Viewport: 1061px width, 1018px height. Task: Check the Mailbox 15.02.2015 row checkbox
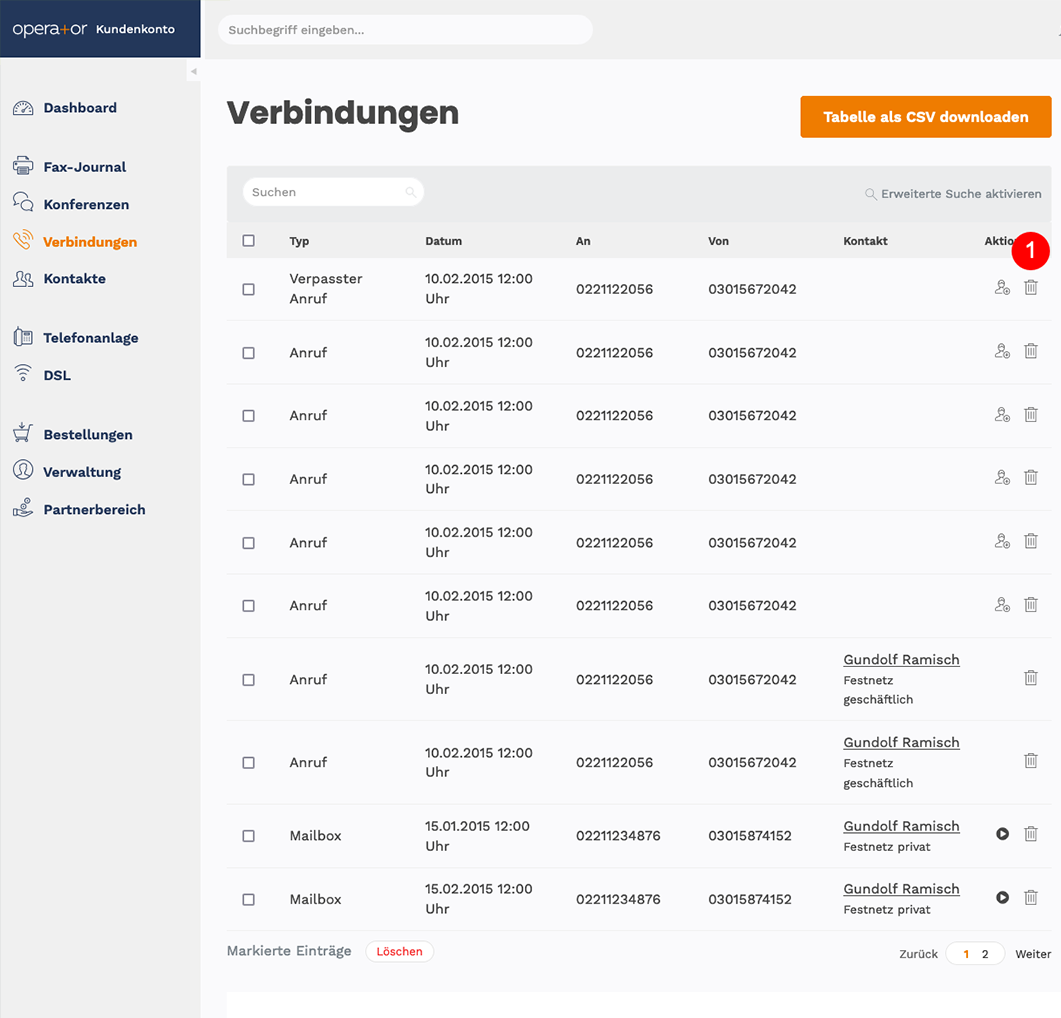[248, 900]
